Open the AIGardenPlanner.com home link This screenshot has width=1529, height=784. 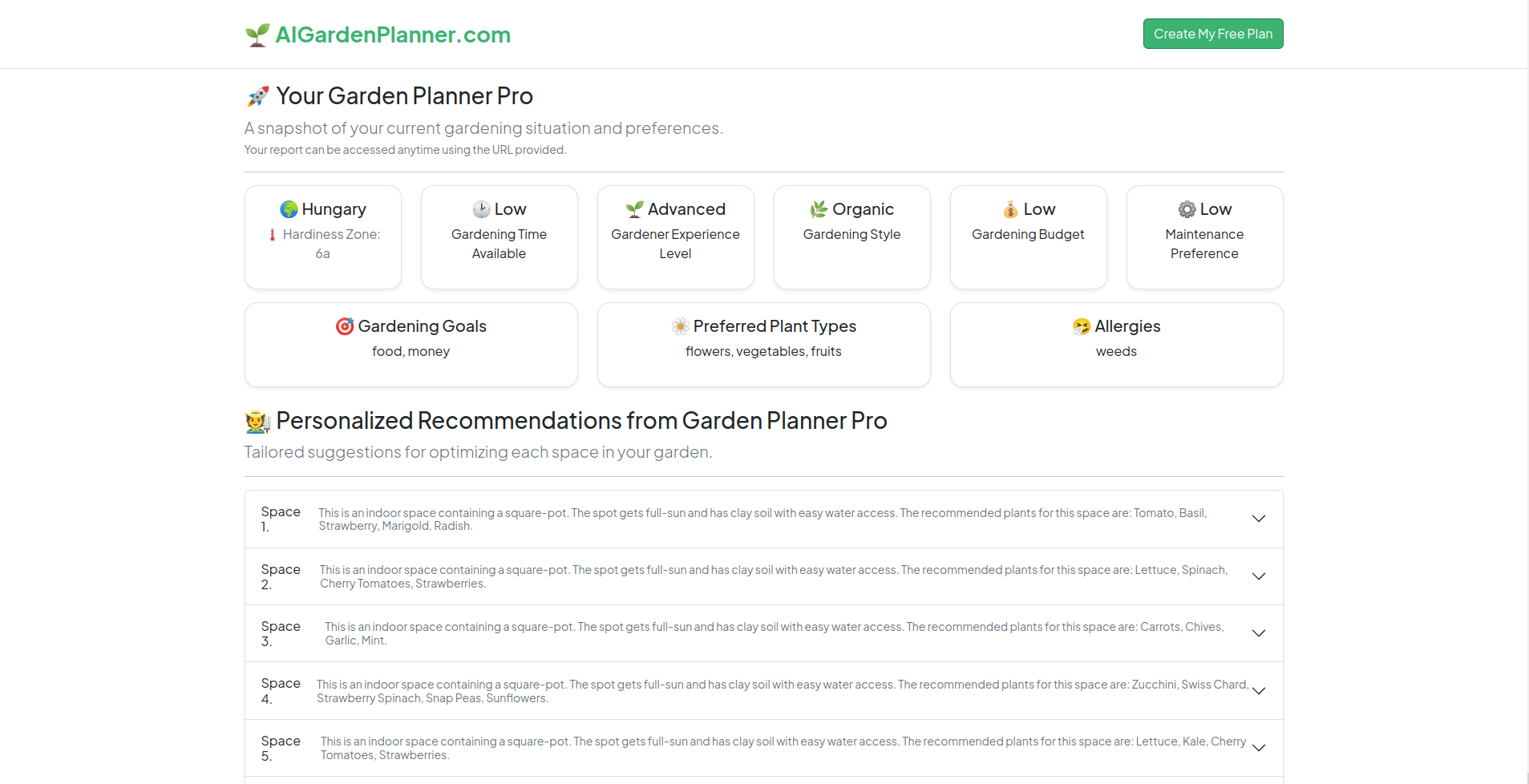393,35
